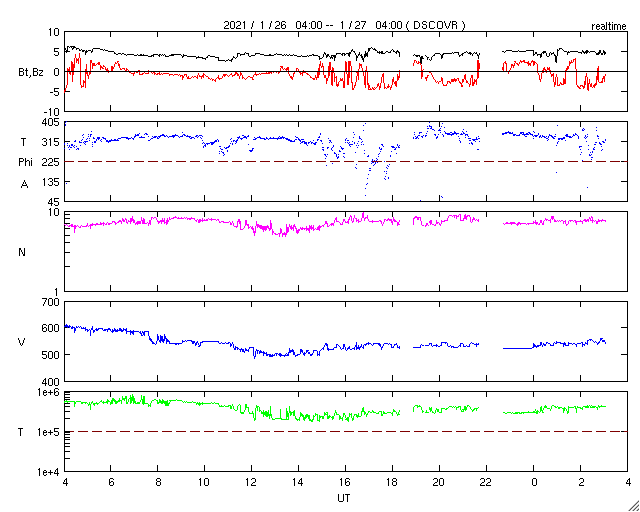Click the "405" tick on Phi axis

coord(51,122)
